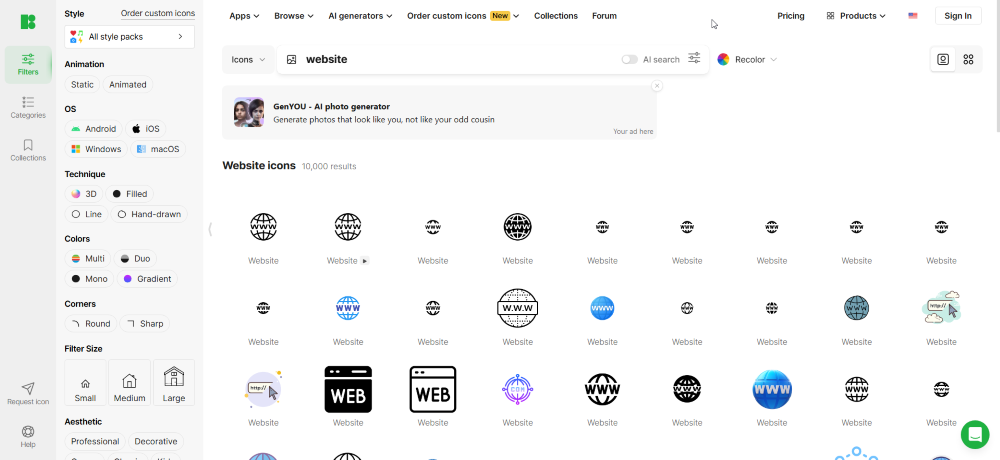This screenshot has height=460, width=1000.
Task: Open the Icons type dropdown
Action: tap(248, 59)
